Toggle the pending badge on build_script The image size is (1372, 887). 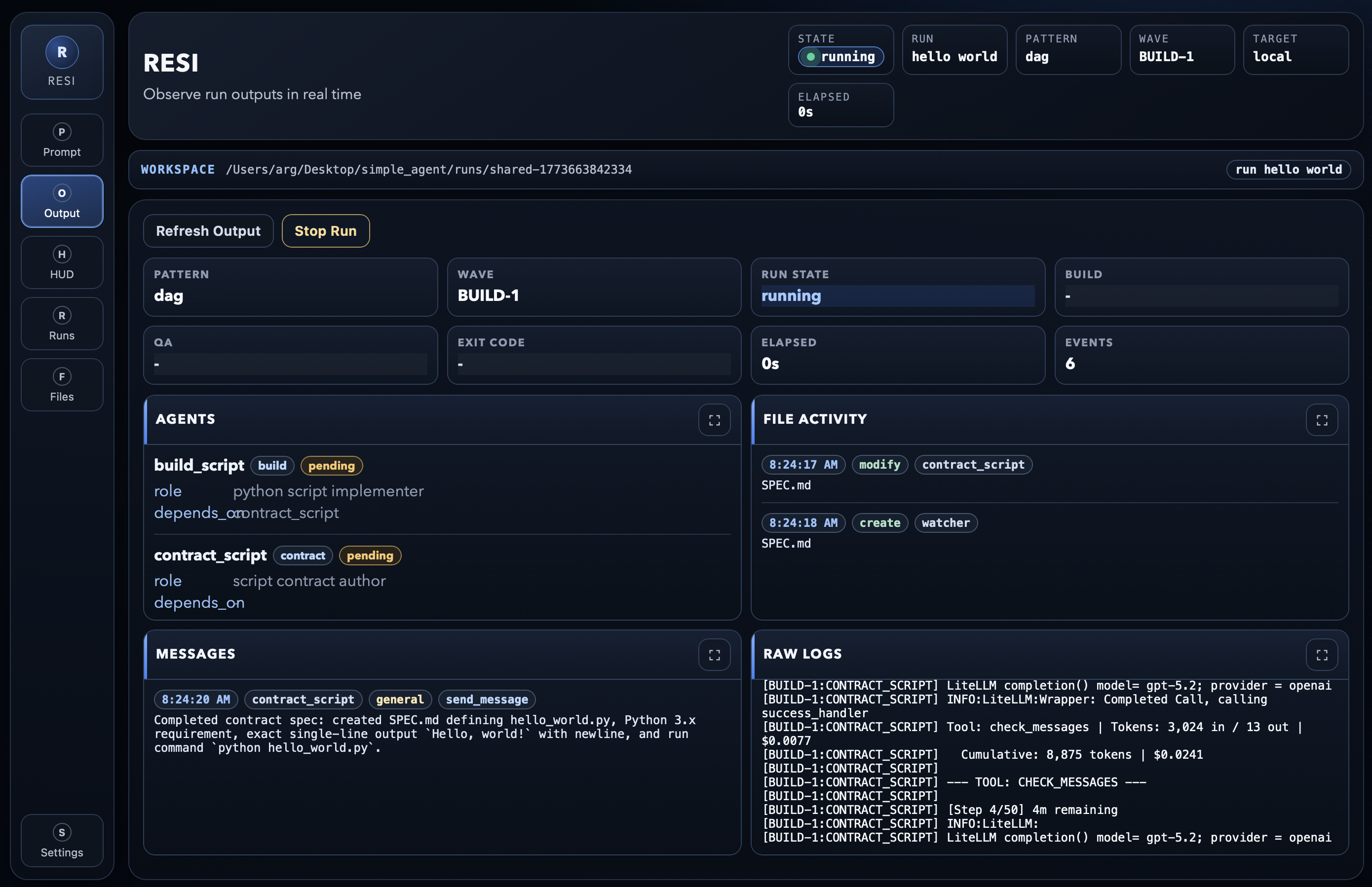click(x=331, y=465)
